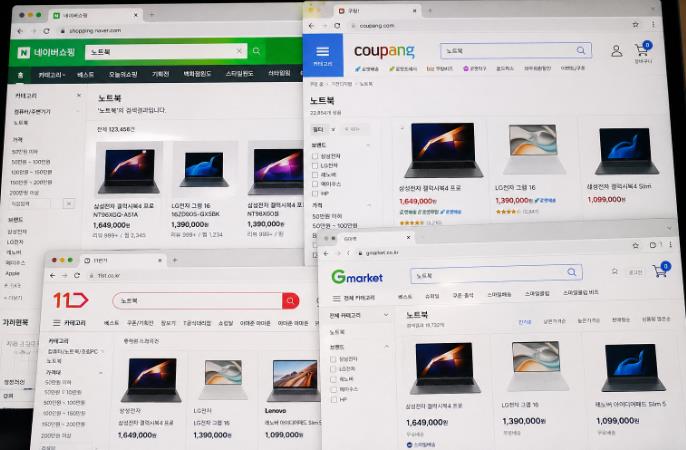The image size is (686, 450).
Task: Click the 노트북 breadcrumb in Coupang
Action: pos(366,84)
